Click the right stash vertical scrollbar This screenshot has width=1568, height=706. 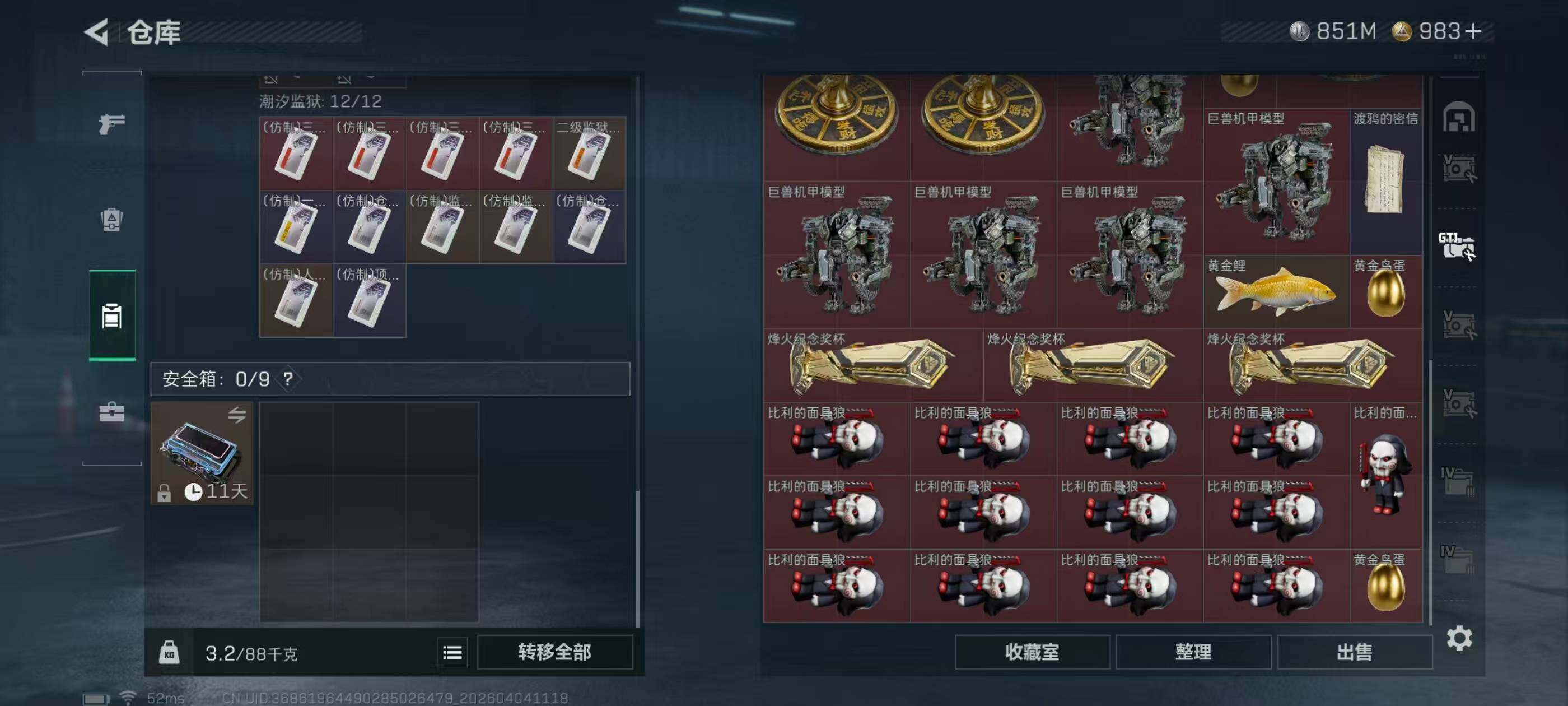pos(1430,491)
